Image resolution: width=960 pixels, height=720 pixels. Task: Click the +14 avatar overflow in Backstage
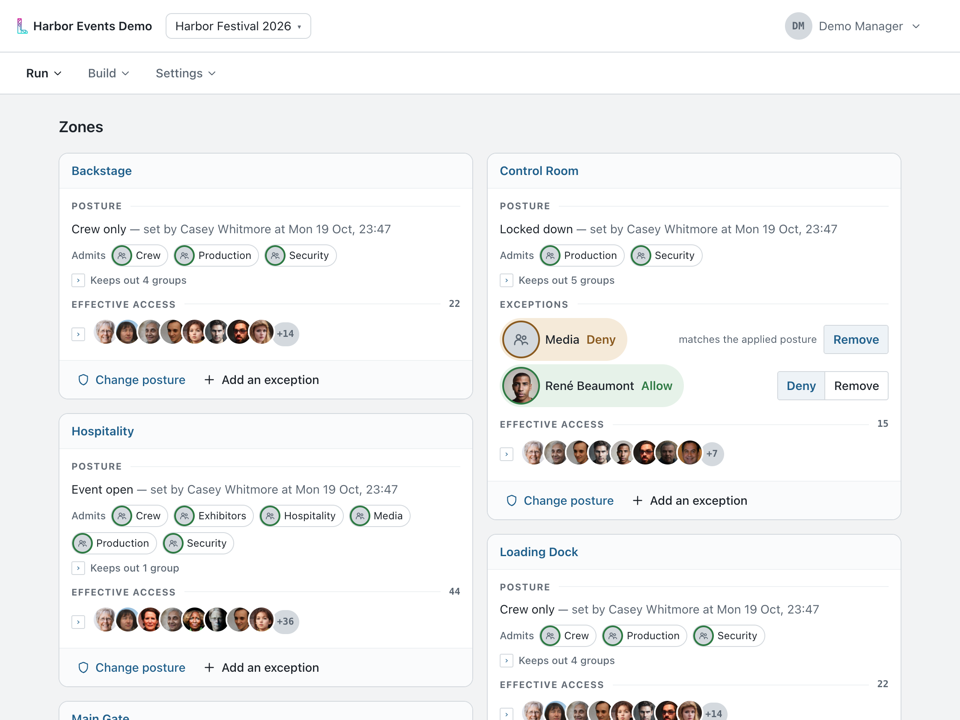pyautogui.click(x=285, y=334)
